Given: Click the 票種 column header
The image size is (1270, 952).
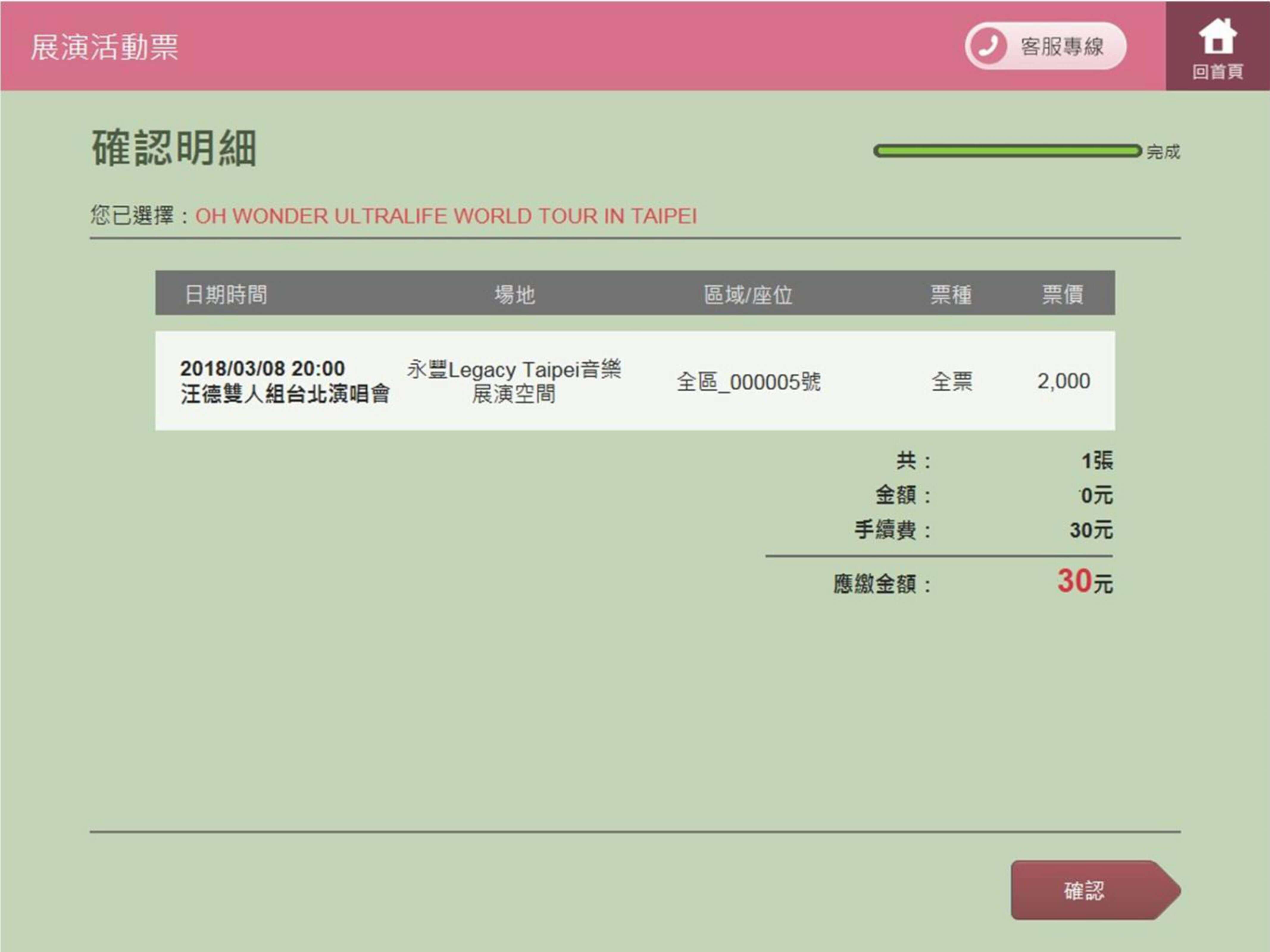Looking at the screenshot, I should [x=951, y=295].
